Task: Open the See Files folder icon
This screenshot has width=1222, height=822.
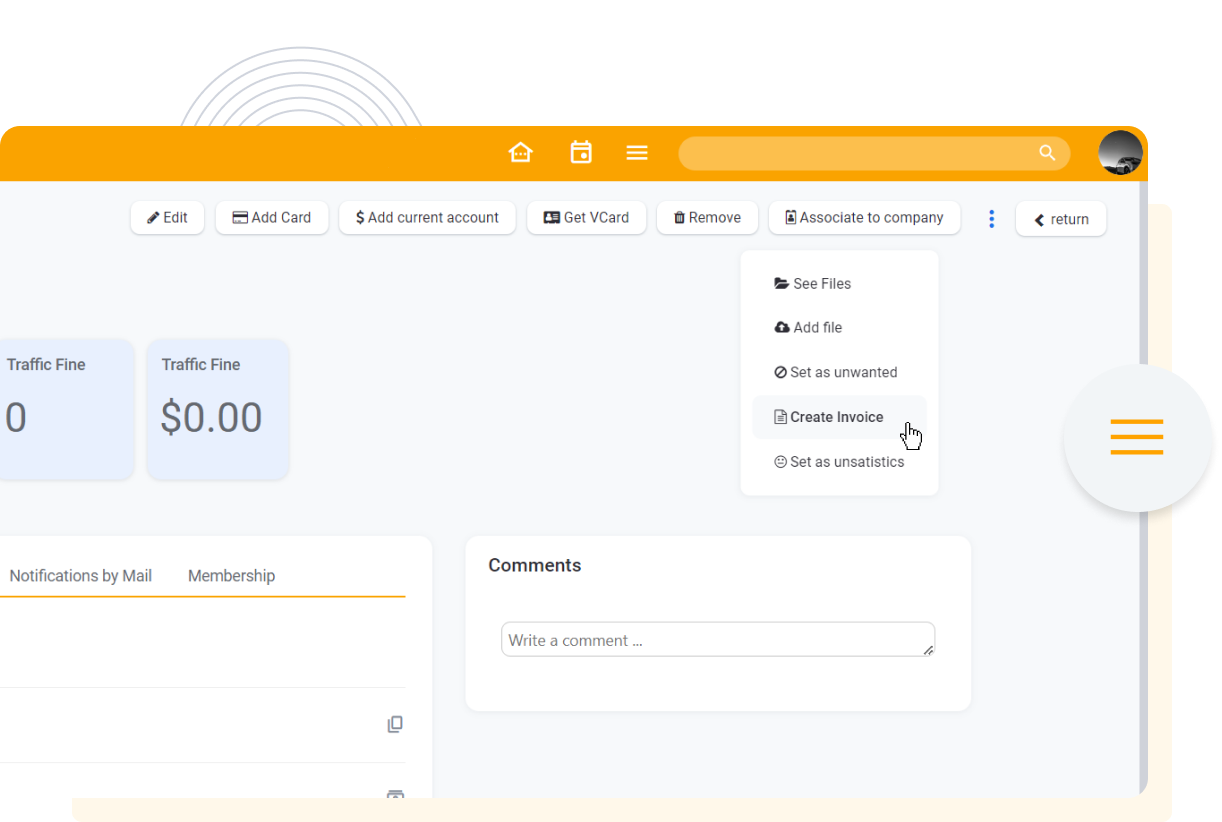Action: (780, 283)
